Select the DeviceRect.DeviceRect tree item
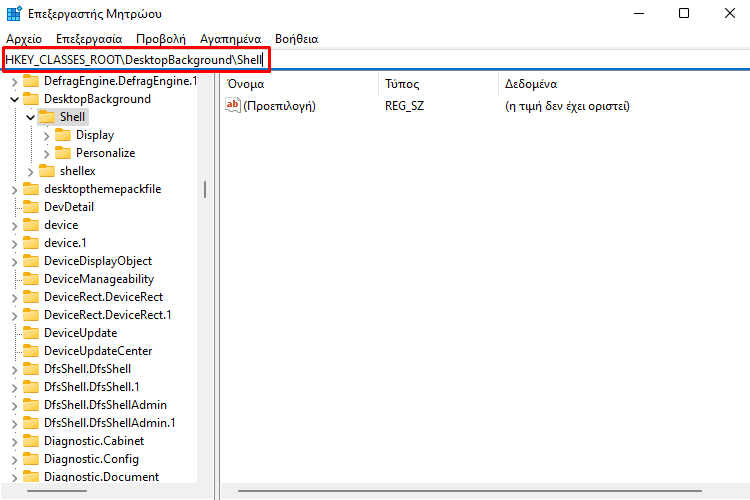Screen dimensions: 750x500 click(103, 297)
